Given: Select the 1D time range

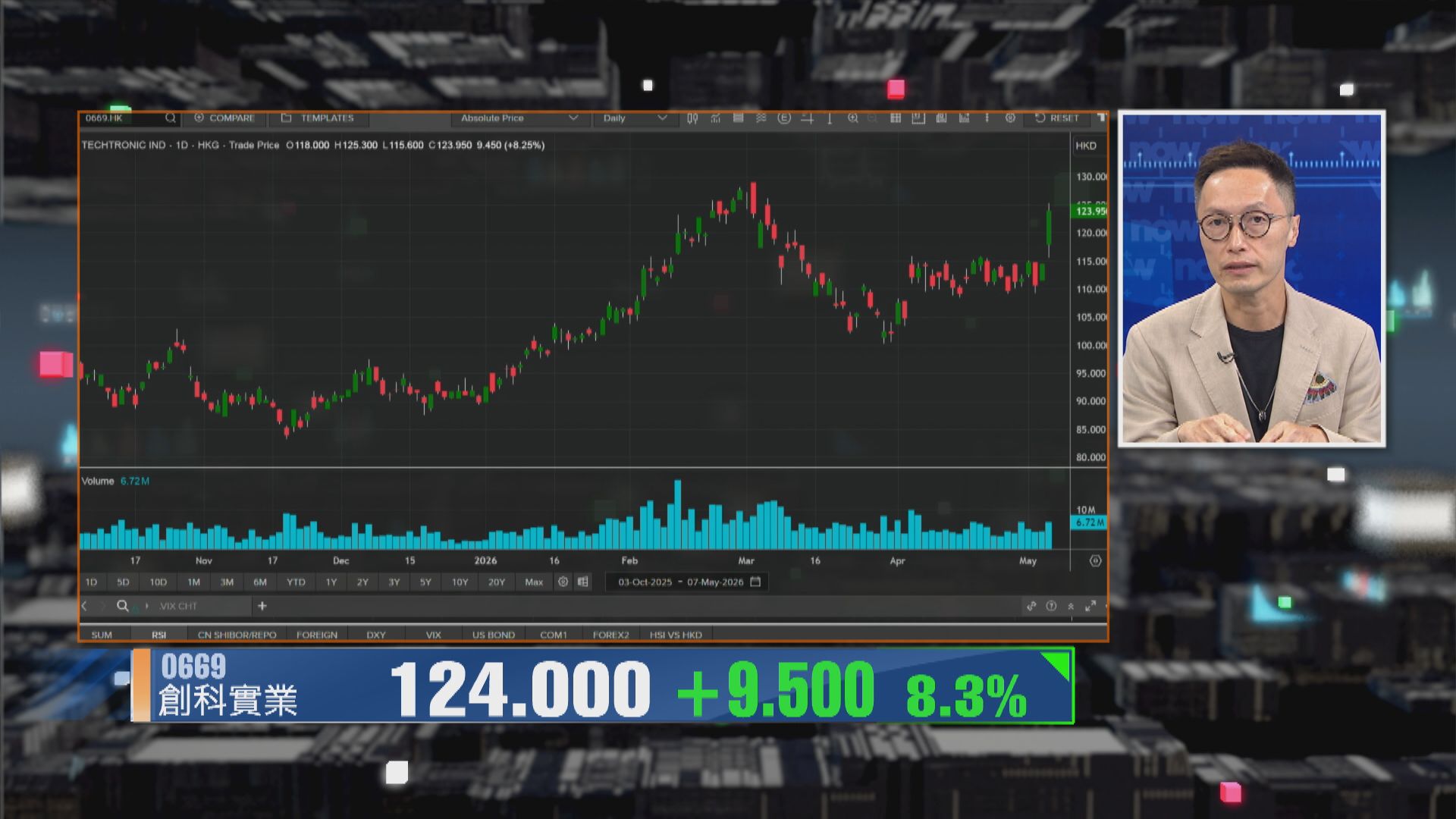Looking at the screenshot, I should [x=91, y=582].
